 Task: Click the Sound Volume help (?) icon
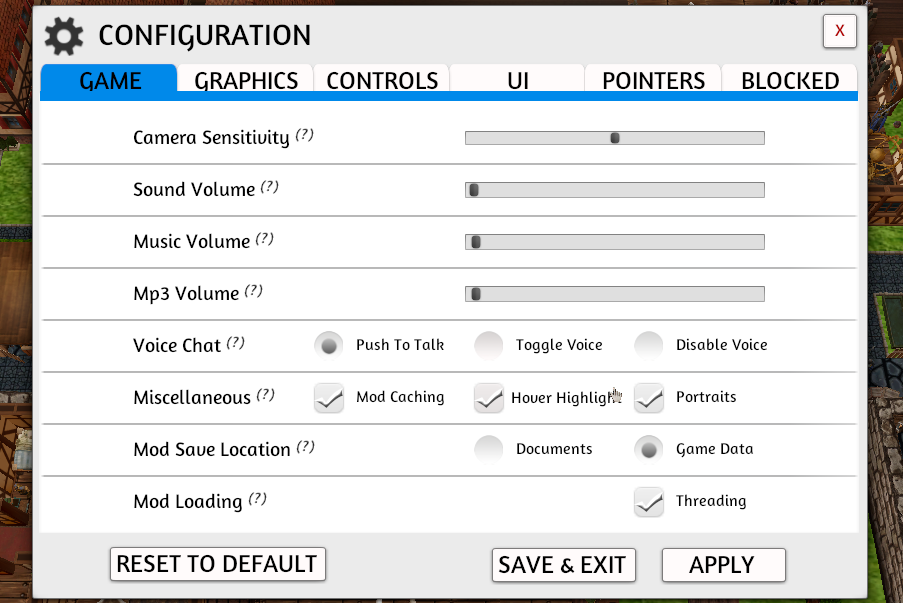270,187
